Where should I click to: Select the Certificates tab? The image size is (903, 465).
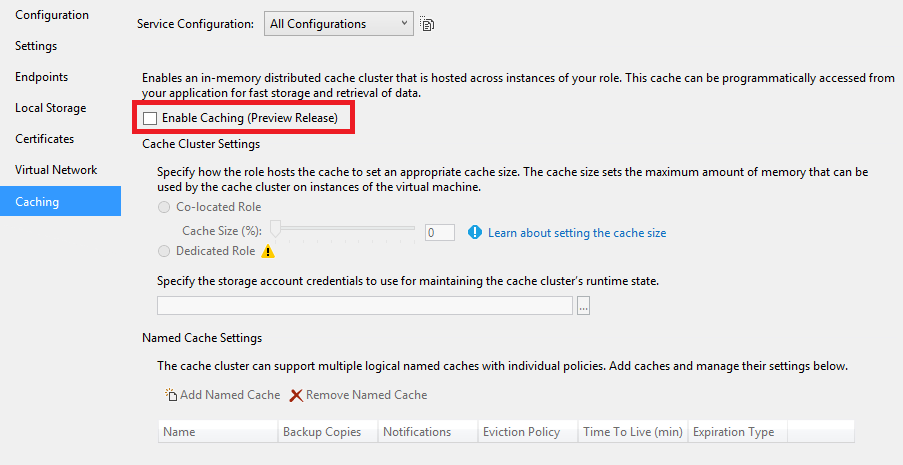[x=45, y=139]
